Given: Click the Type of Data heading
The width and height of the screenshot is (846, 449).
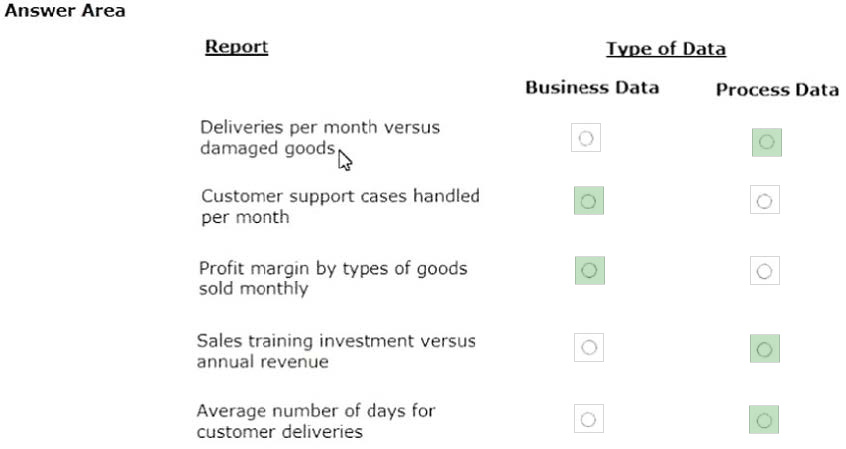Looking at the screenshot, I should click(665, 49).
